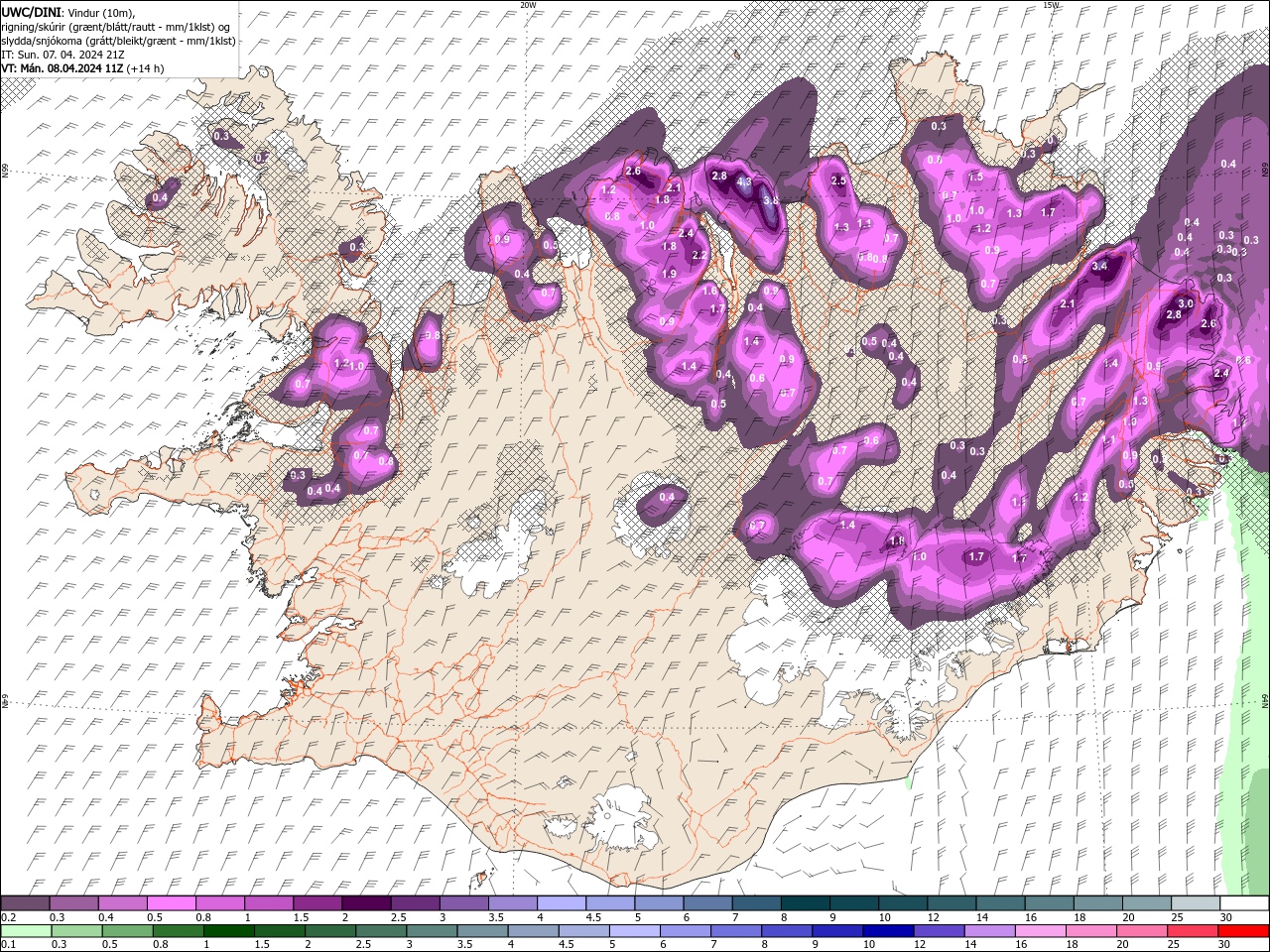Screen dimensions: 1270x952
Task: Select the VT: Mán. 08.04.2024 11Z valid time
Action: point(63,68)
